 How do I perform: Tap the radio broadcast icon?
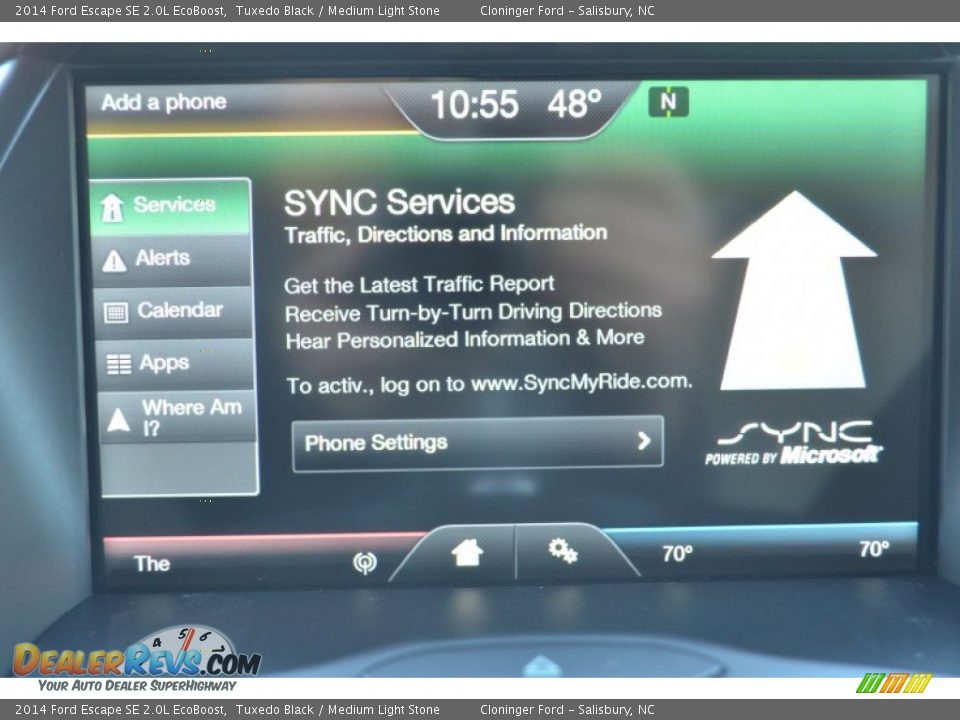pyautogui.click(x=365, y=563)
